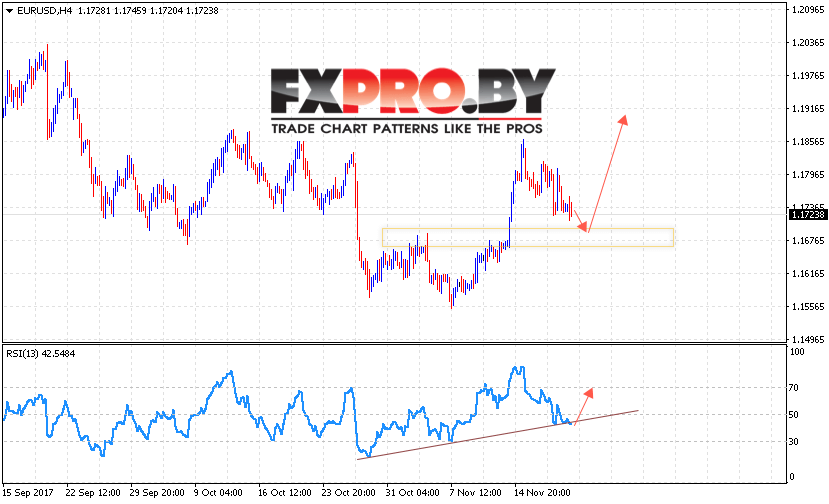Click the high value 1.17459 in header
829x504 pixels.
pyautogui.click(x=130, y=11)
